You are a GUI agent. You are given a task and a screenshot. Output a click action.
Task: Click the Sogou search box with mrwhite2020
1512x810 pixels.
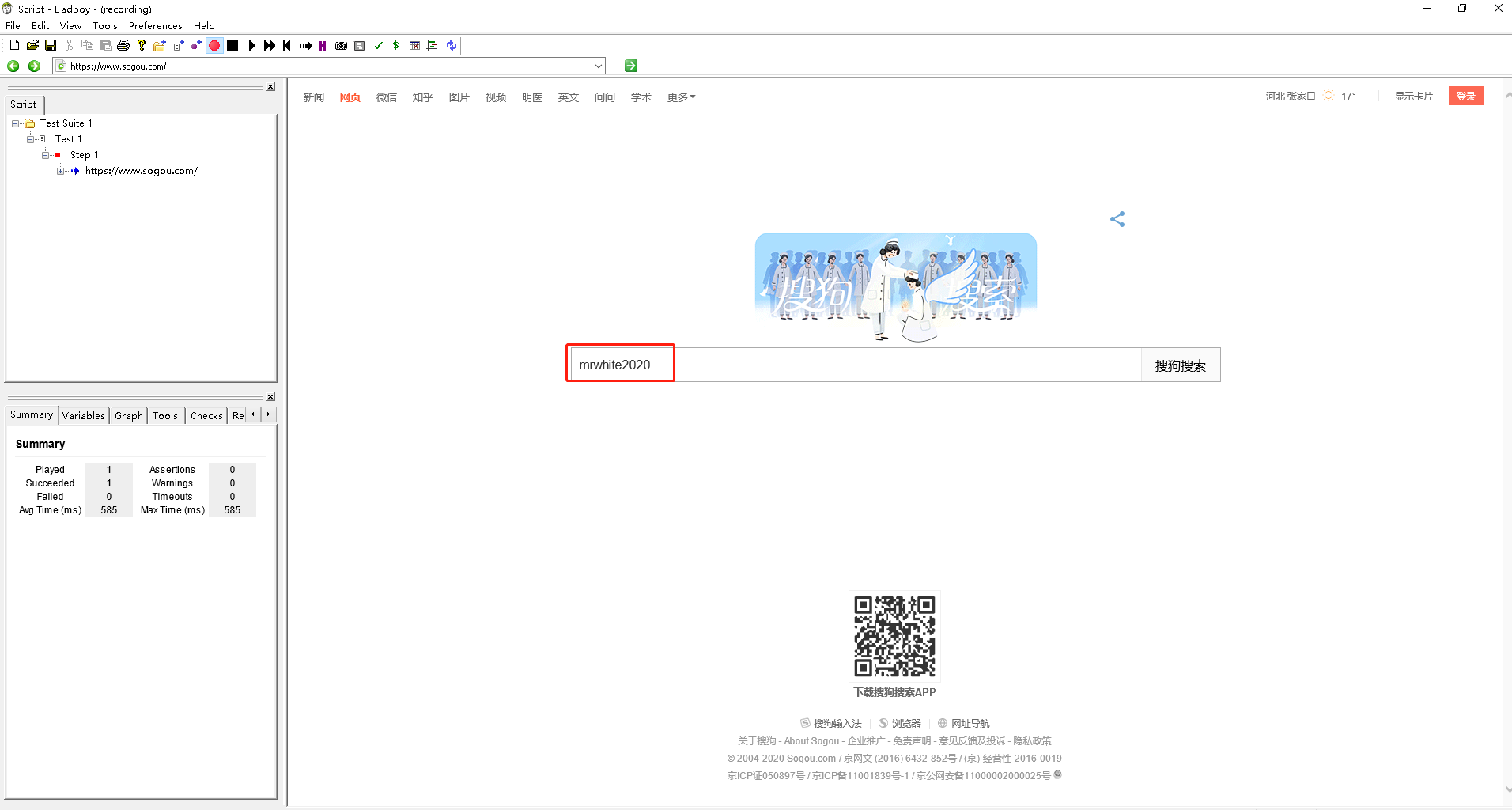(856, 365)
